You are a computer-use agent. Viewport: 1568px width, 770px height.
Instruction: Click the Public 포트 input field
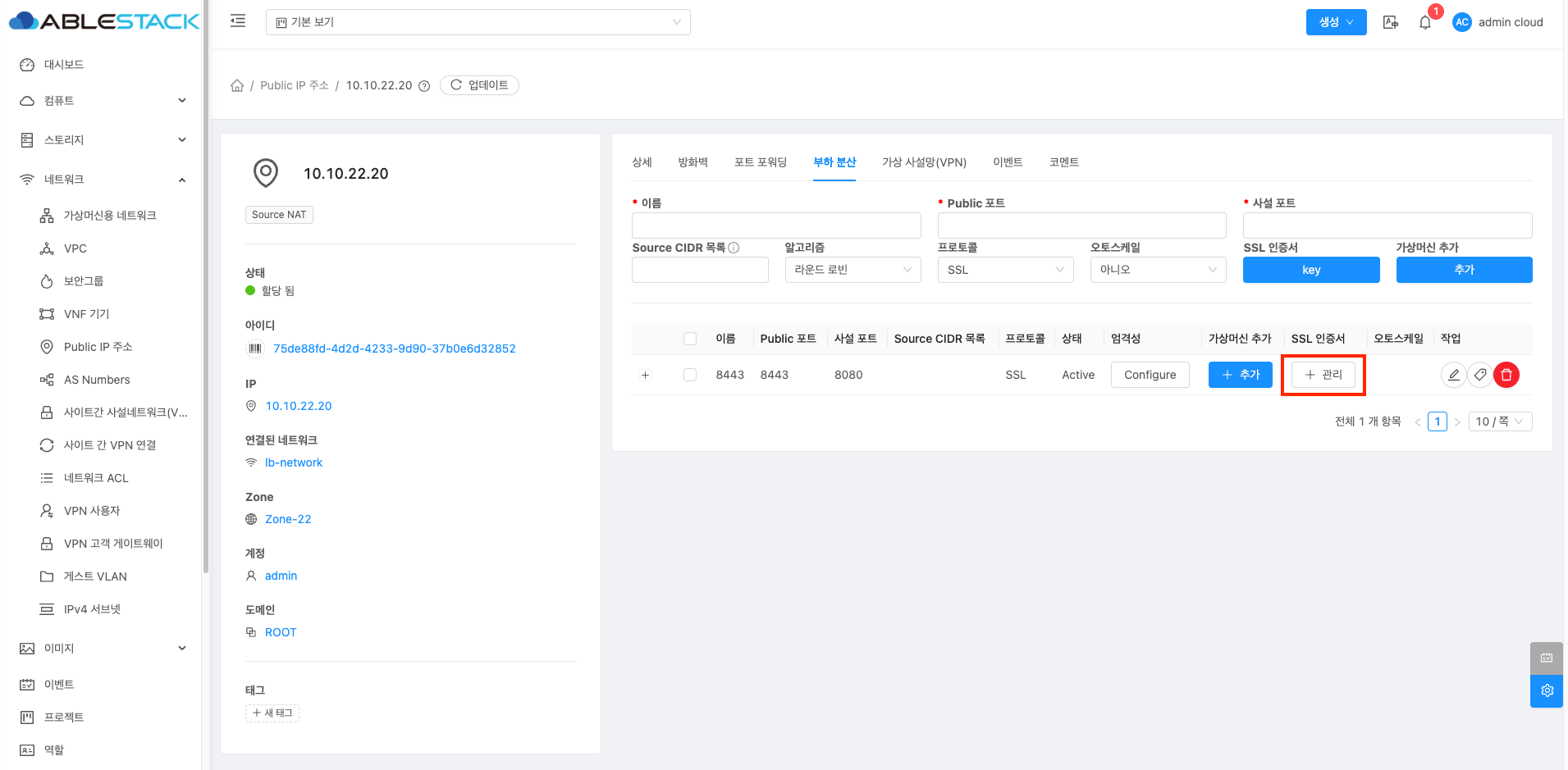[x=1081, y=226]
